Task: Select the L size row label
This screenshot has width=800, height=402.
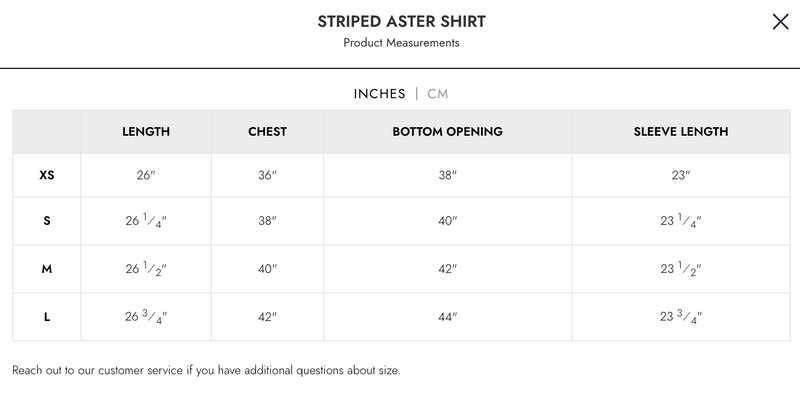Action: [x=47, y=317]
